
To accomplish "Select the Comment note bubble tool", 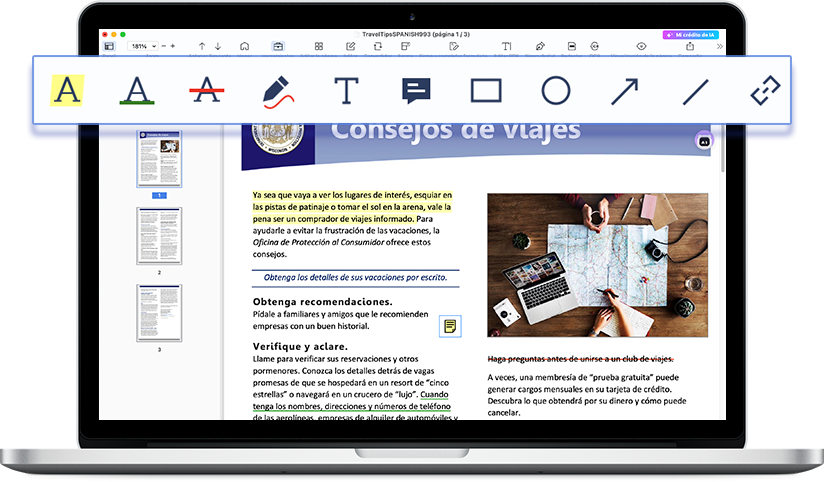I will [x=416, y=91].
